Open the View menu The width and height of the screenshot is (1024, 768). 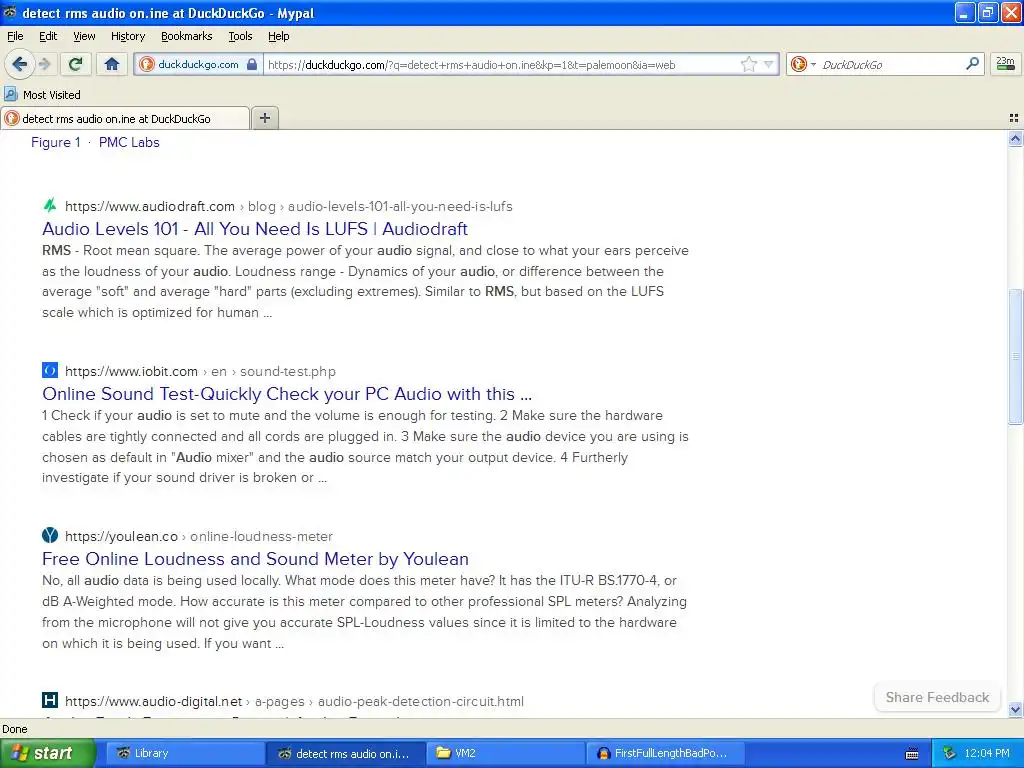(84, 36)
